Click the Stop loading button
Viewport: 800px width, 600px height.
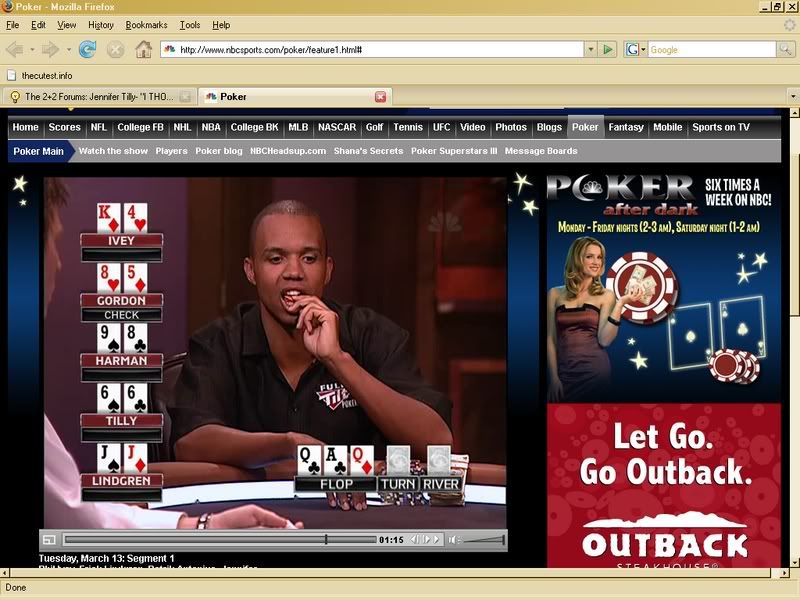(x=115, y=49)
